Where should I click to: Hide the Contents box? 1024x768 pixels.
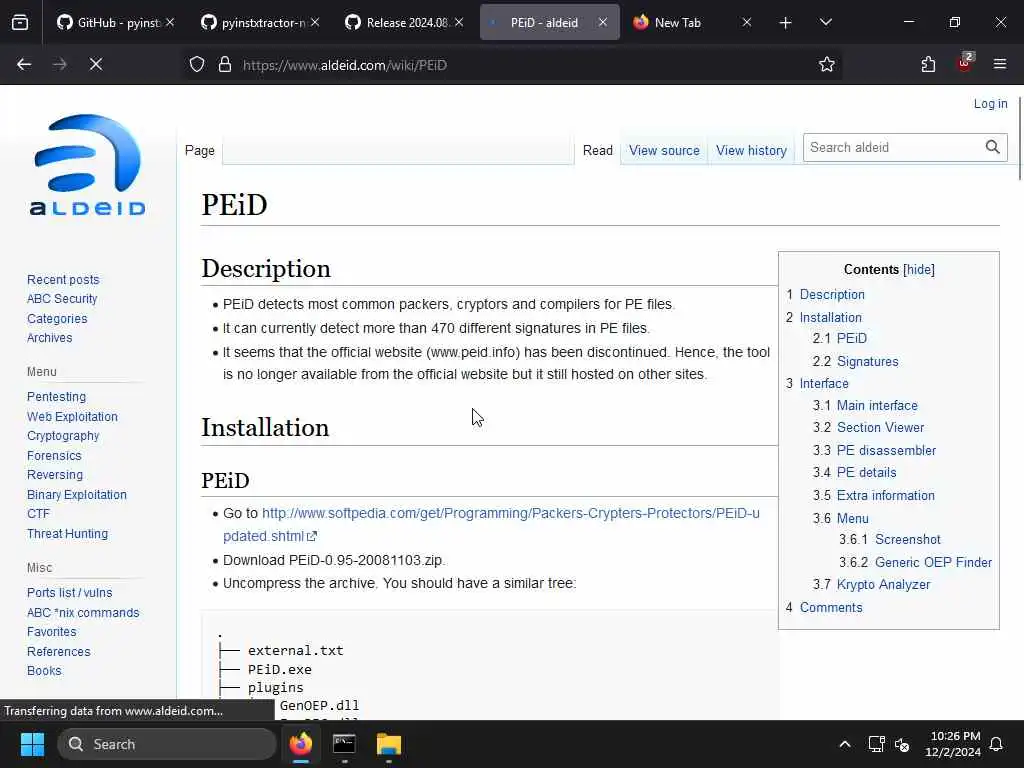(919, 270)
